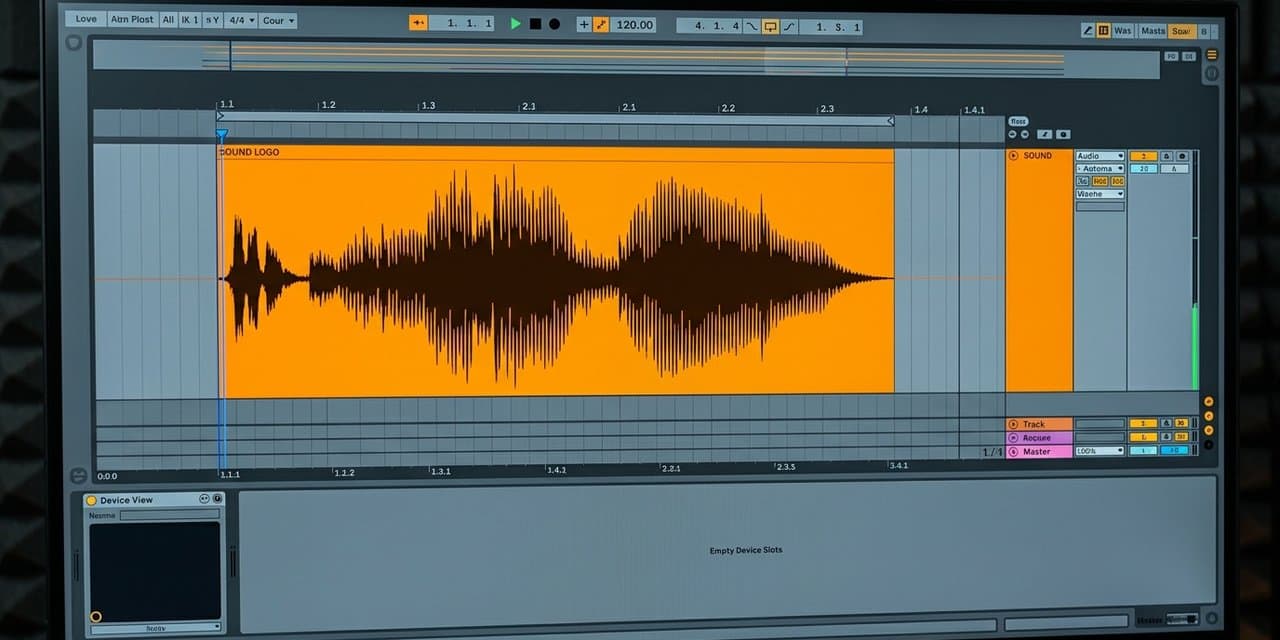This screenshot has height=640, width=1280.
Task: Click the purple Aocuee row icon
Action: tap(1013, 438)
